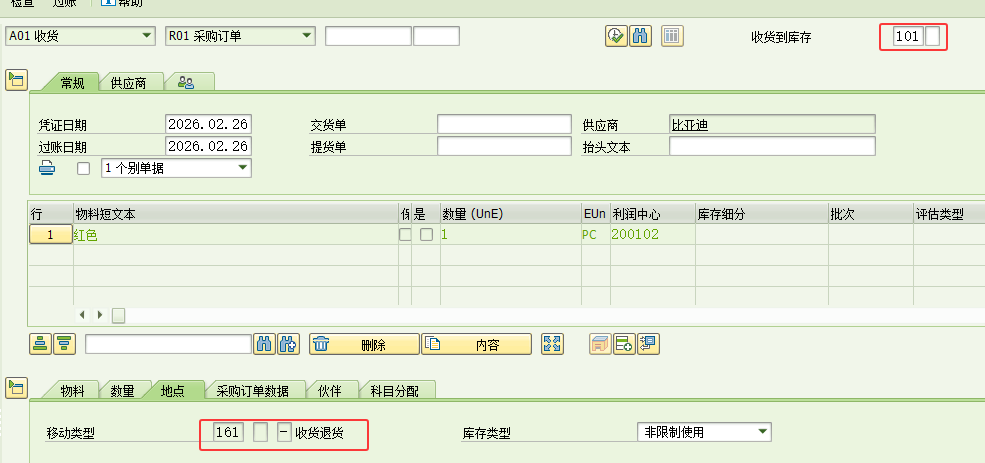The height and width of the screenshot is (463, 985).
Task: Collapse the item detail section toggle icon
Action: (x=15, y=388)
